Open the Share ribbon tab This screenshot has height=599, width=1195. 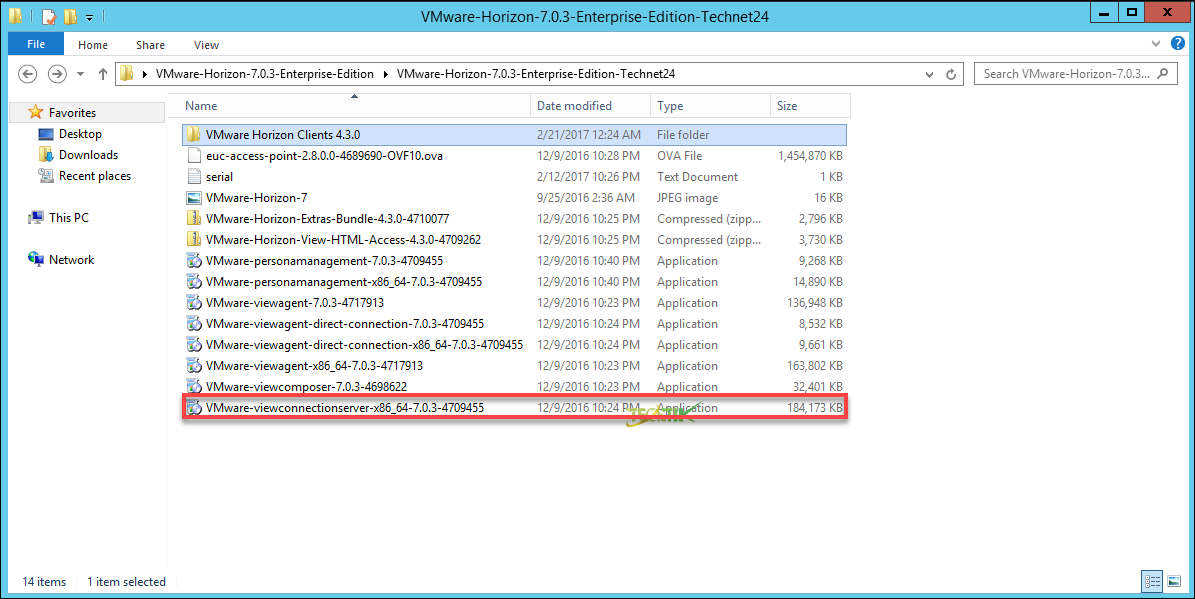[x=150, y=45]
